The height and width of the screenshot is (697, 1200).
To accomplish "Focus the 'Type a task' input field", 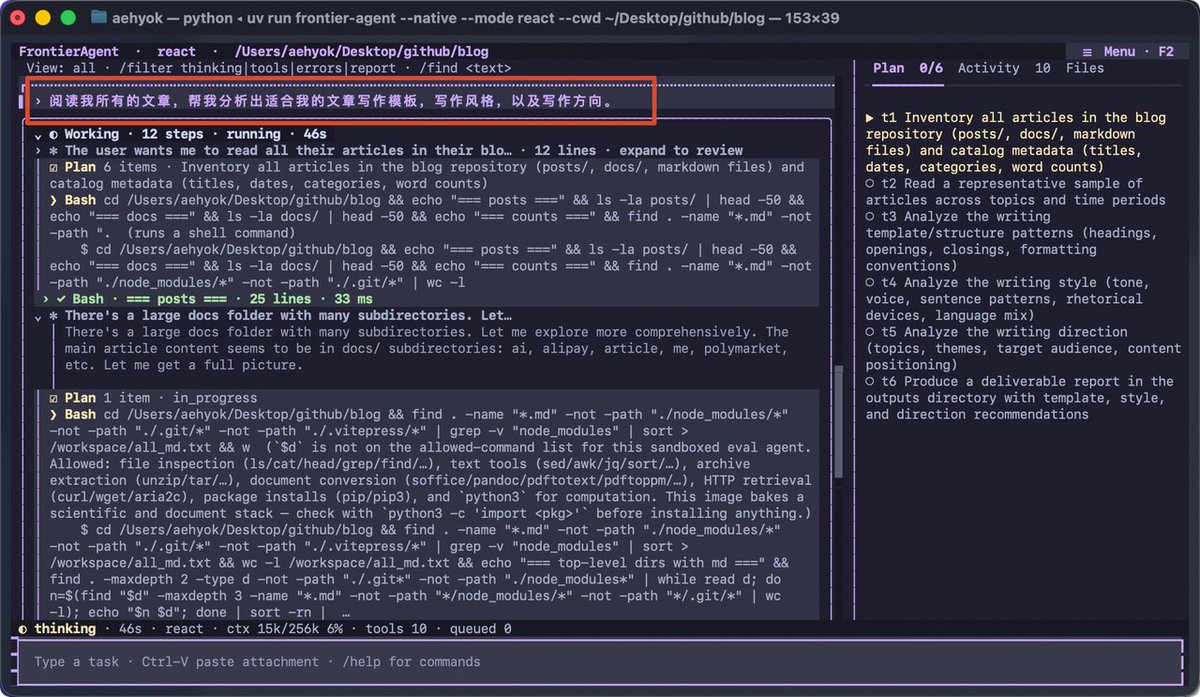I will point(600,661).
